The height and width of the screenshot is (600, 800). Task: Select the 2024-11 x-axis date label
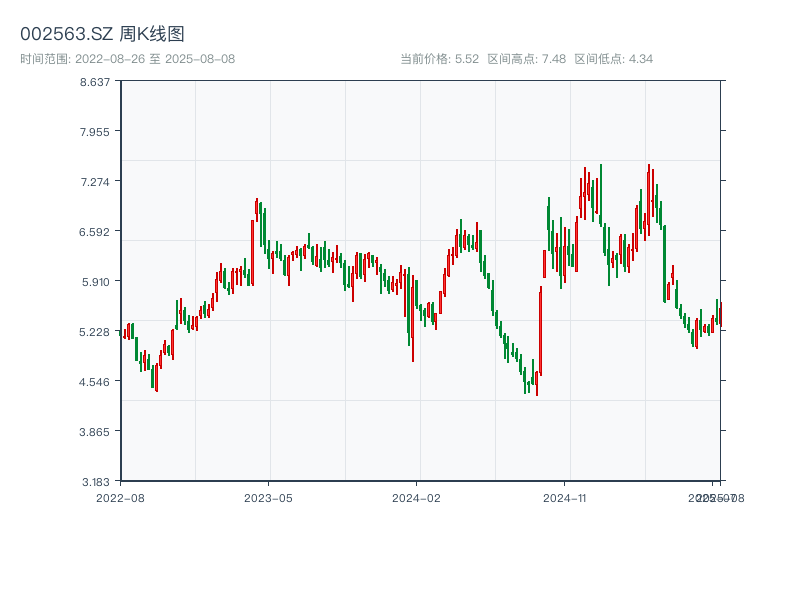(564, 497)
